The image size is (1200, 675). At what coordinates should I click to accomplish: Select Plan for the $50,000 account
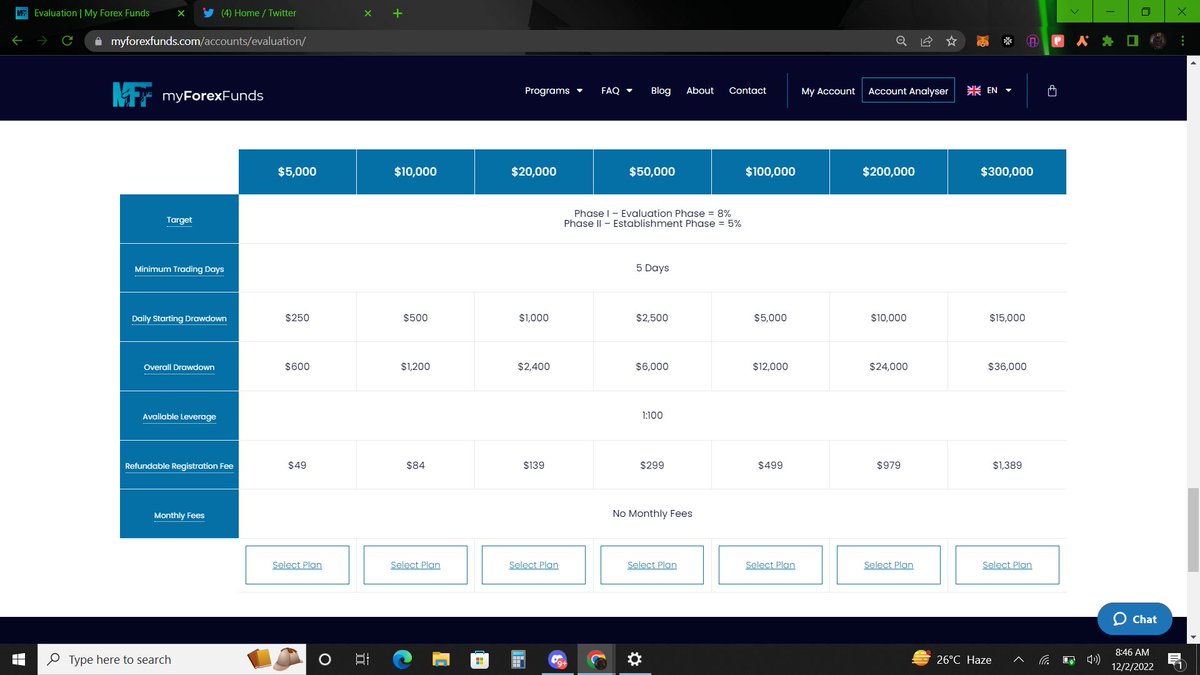tap(652, 565)
